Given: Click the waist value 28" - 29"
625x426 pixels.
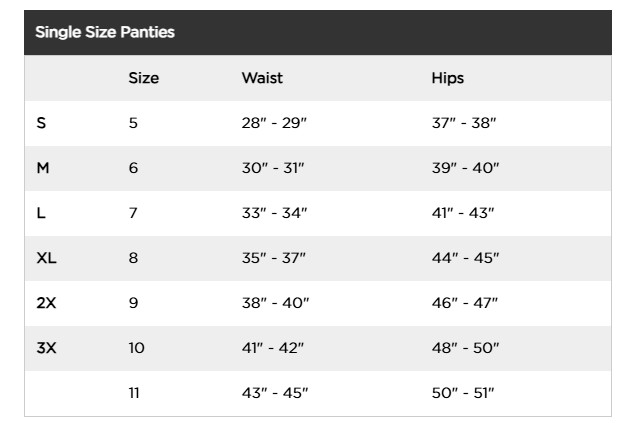Looking at the screenshot, I should coord(272,123).
